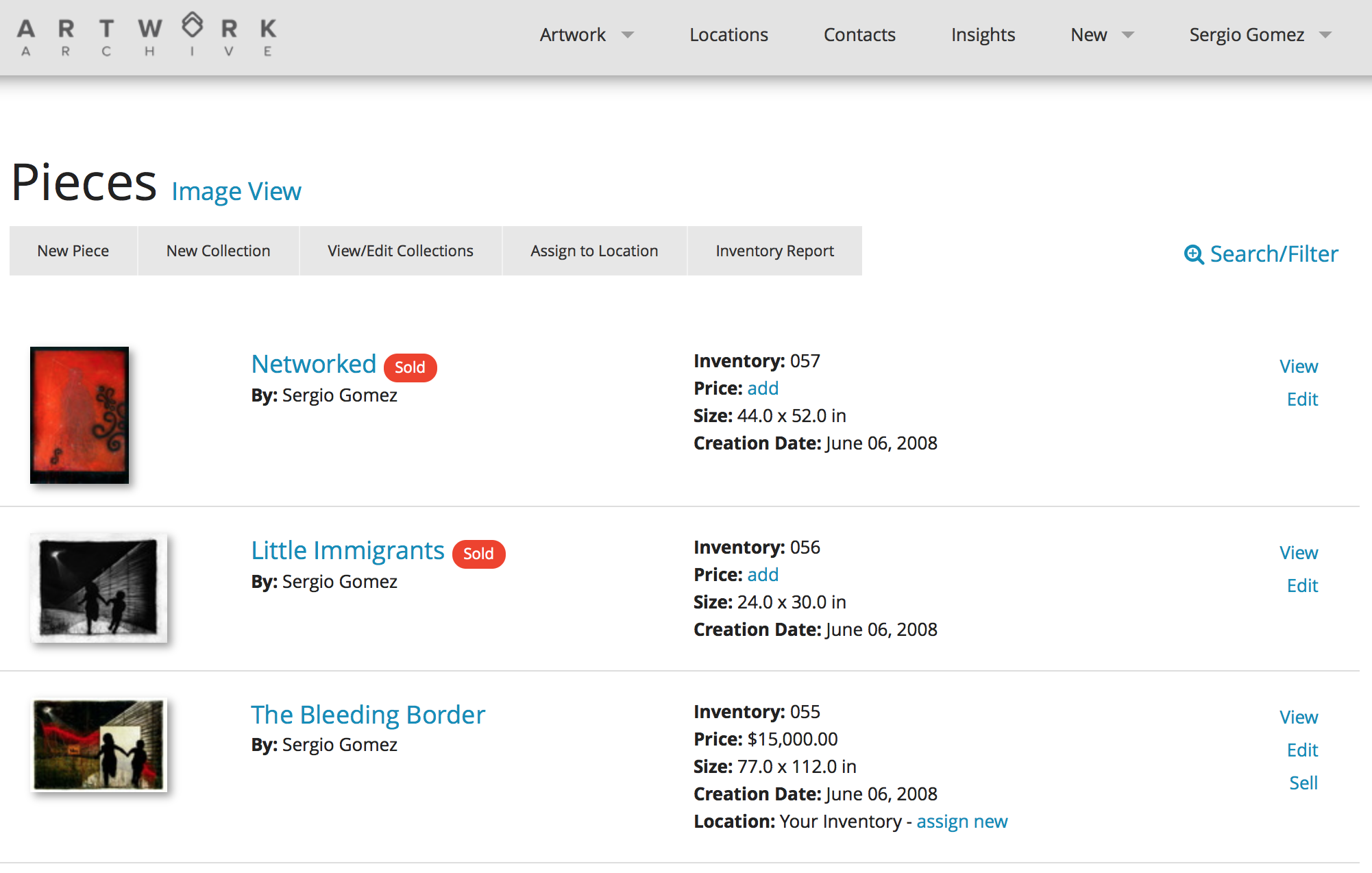Switch to Image View
The width and height of the screenshot is (1372, 873).
tap(236, 192)
